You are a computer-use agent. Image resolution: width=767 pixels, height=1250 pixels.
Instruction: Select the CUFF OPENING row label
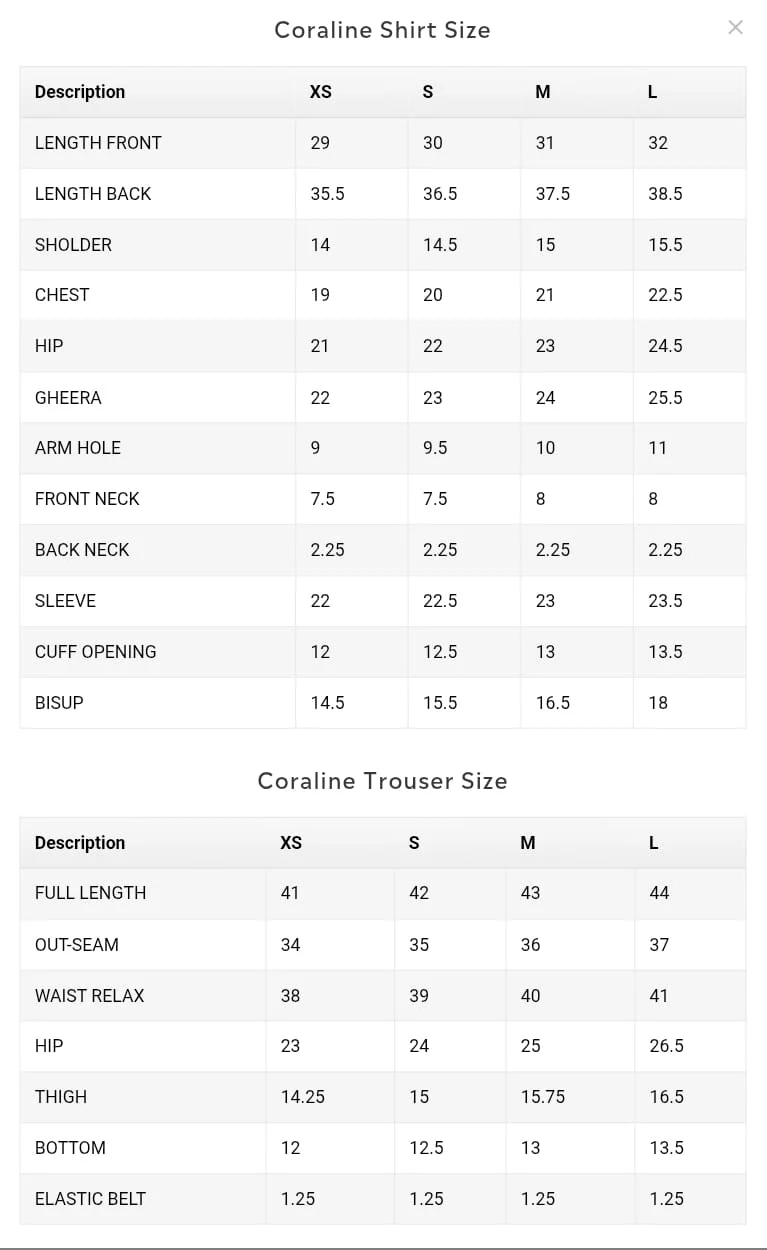click(95, 652)
